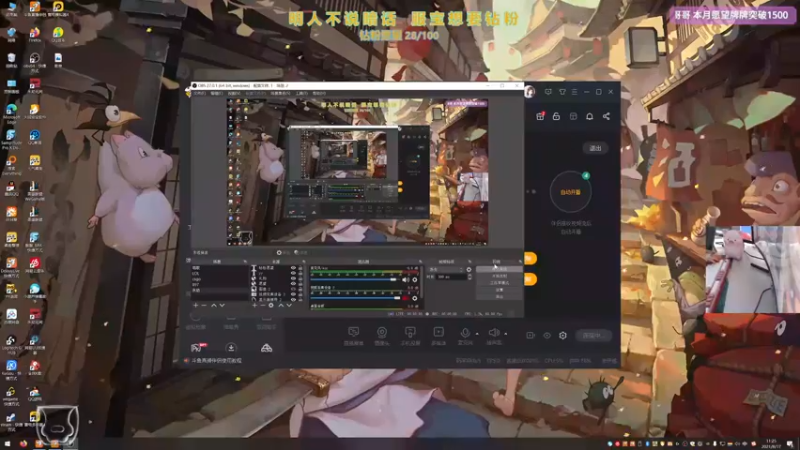
Task: Open the last OBS menu (help)
Action: pyautogui.click(x=319, y=94)
